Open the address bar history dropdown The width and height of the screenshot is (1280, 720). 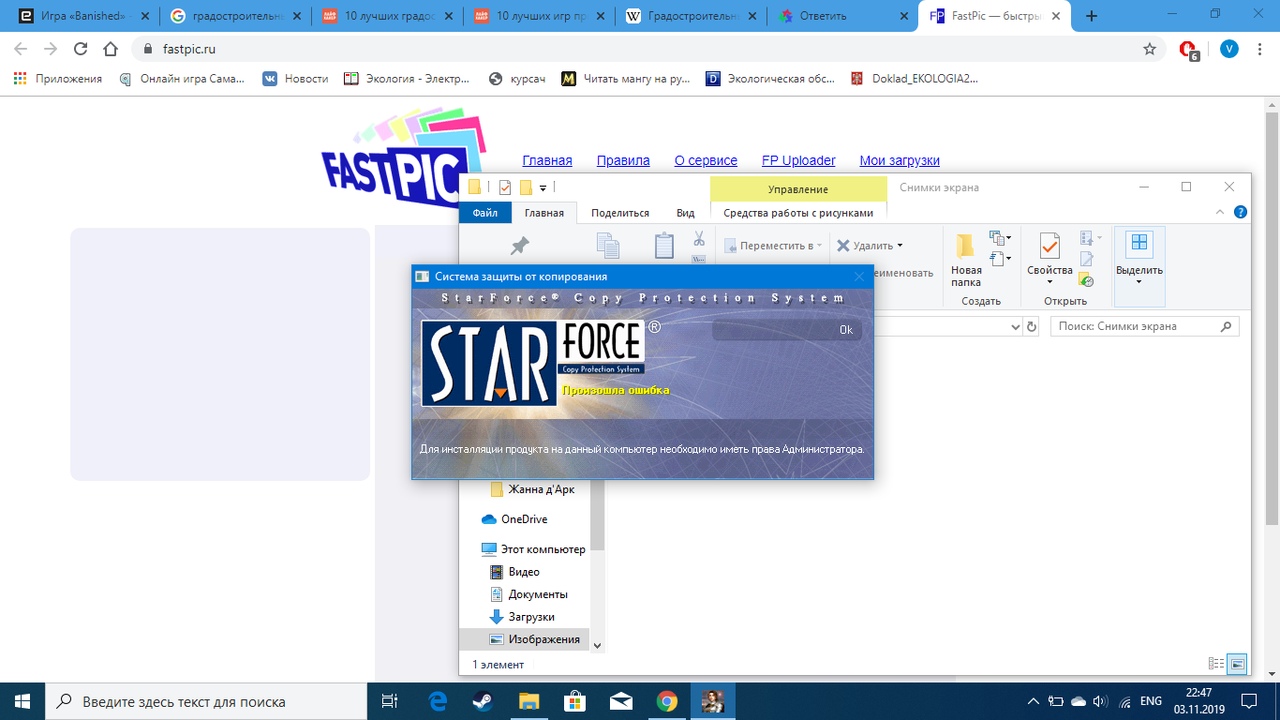coord(1014,327)
